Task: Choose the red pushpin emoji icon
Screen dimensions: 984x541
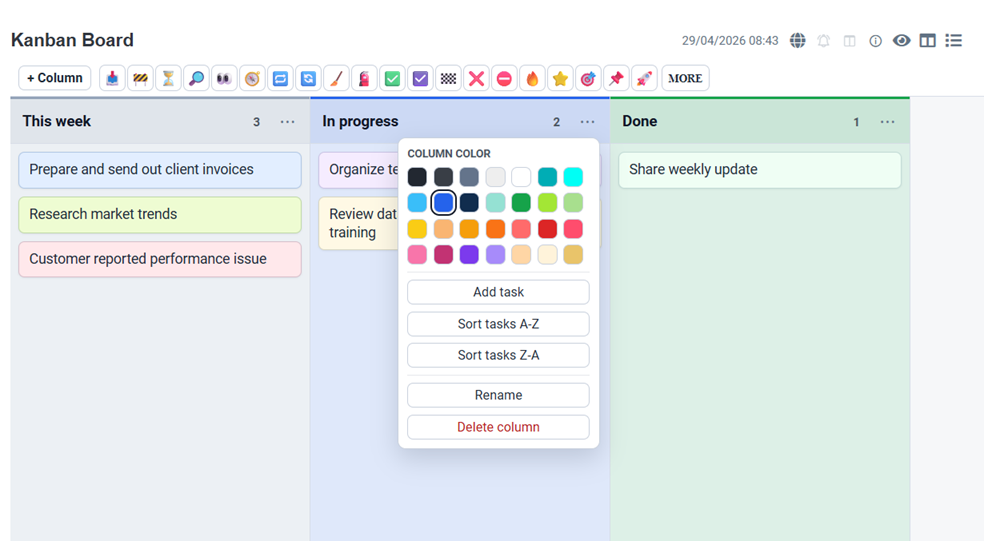Action: 616,78
